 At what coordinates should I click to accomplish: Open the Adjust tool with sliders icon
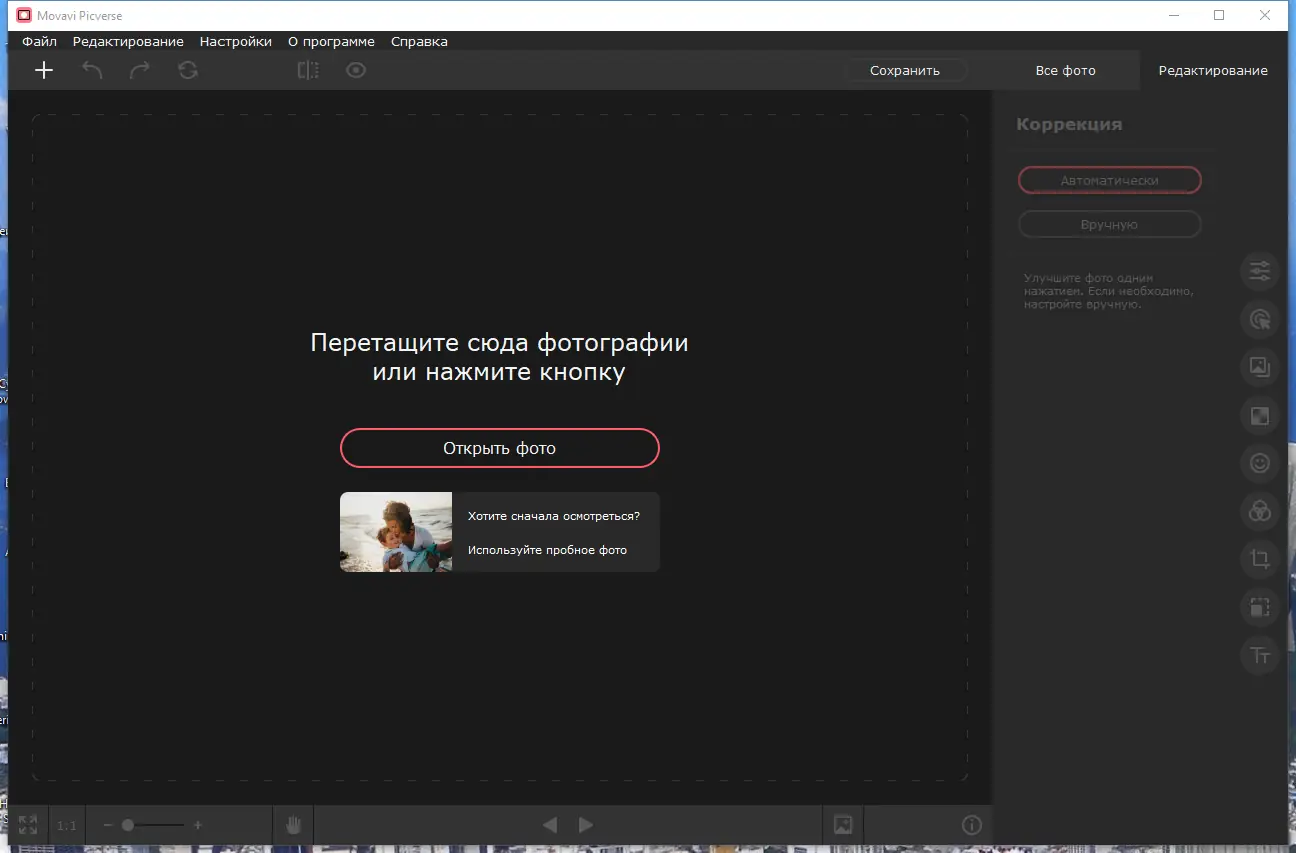pos(1259,271)
